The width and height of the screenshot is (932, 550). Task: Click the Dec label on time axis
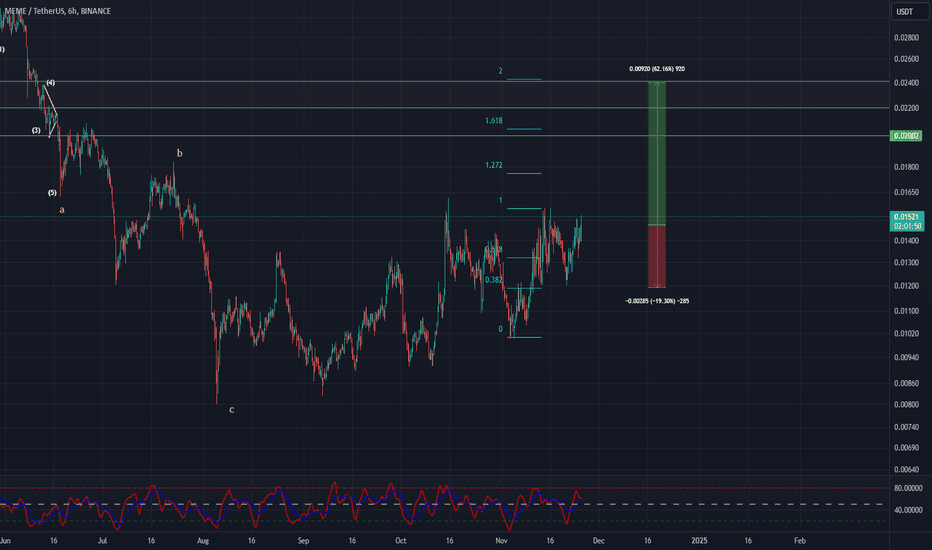[599, 541]
